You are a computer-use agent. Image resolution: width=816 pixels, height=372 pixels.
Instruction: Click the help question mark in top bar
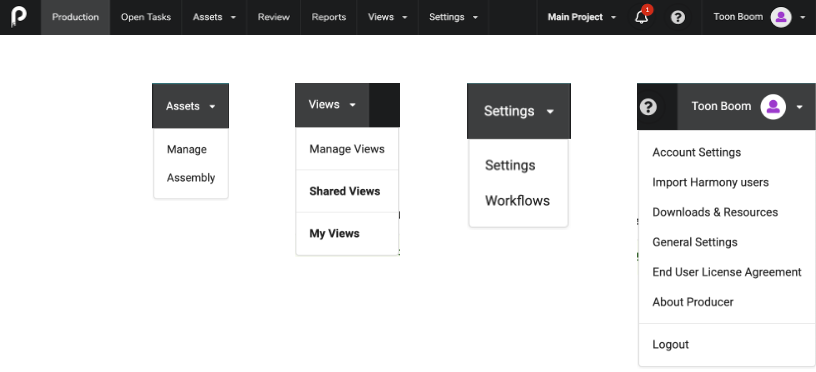tap(678, 17)
